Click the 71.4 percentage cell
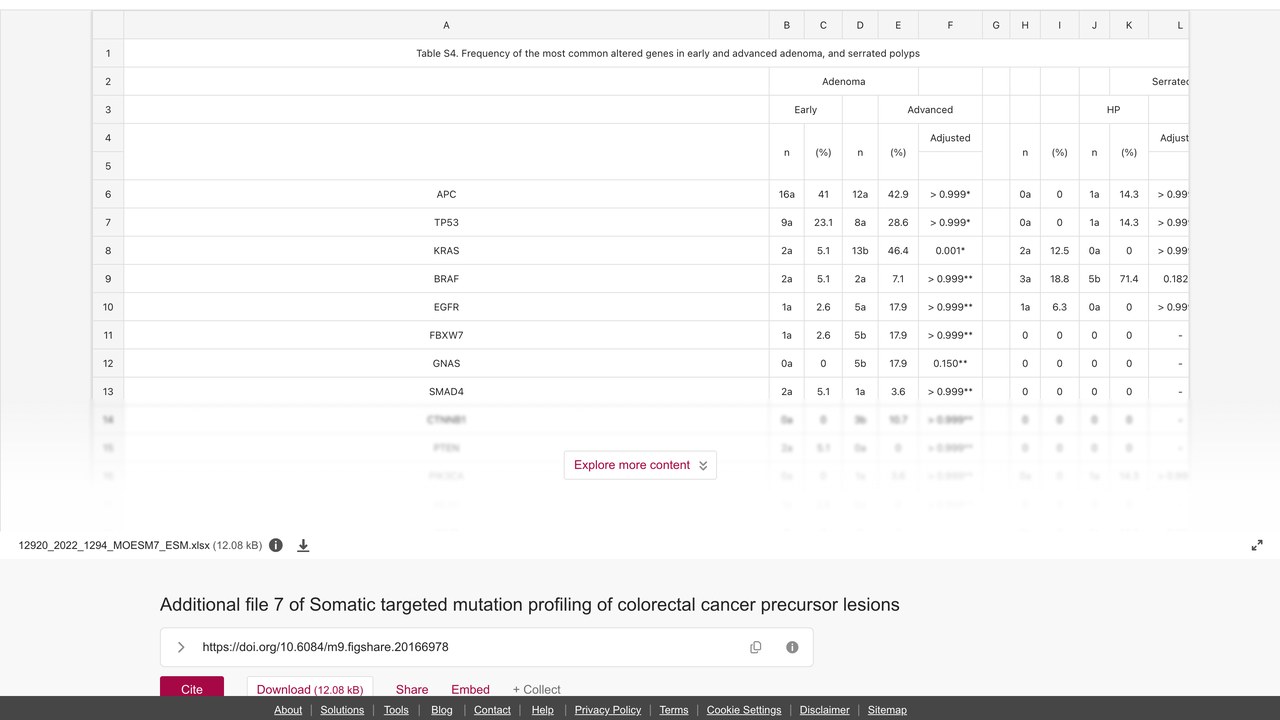This screenshot has width=1280, height=720. [1129, 279]
